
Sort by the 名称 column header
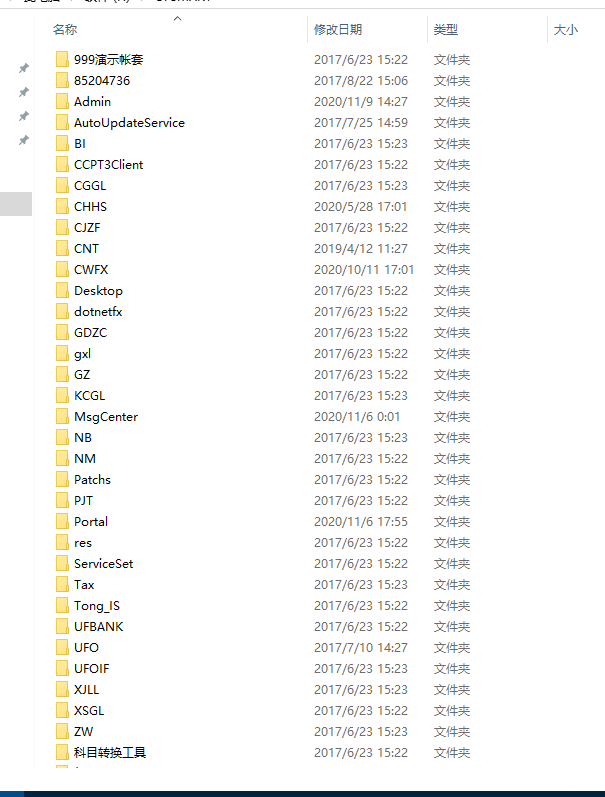pyautogui.click(x=65, y=30)
